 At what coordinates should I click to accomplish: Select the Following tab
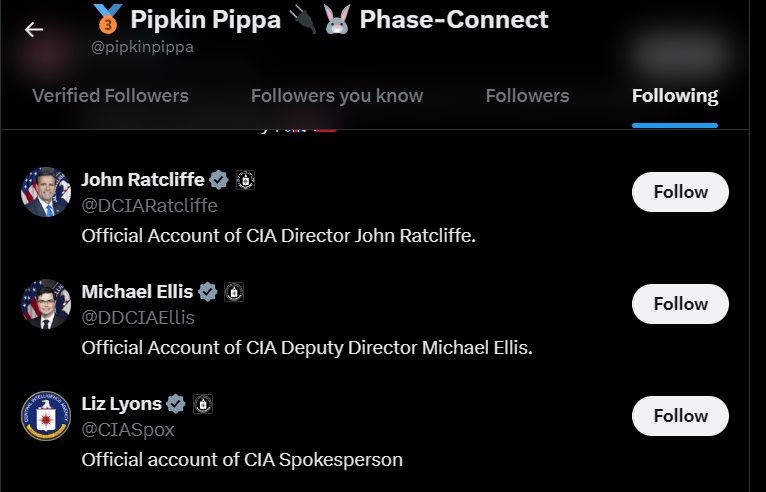click(675, 96)
